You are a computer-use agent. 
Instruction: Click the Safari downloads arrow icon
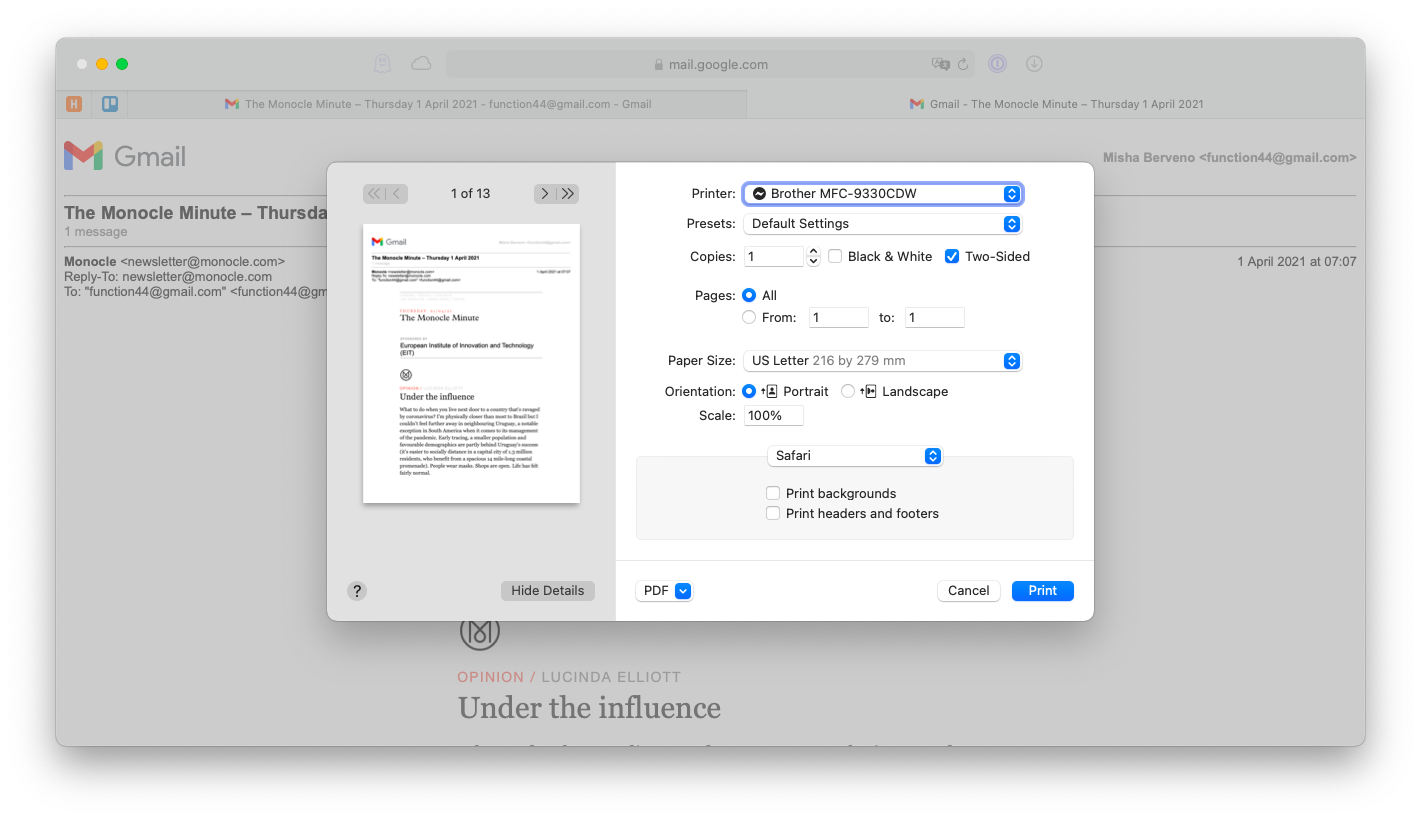(1034, 63)
